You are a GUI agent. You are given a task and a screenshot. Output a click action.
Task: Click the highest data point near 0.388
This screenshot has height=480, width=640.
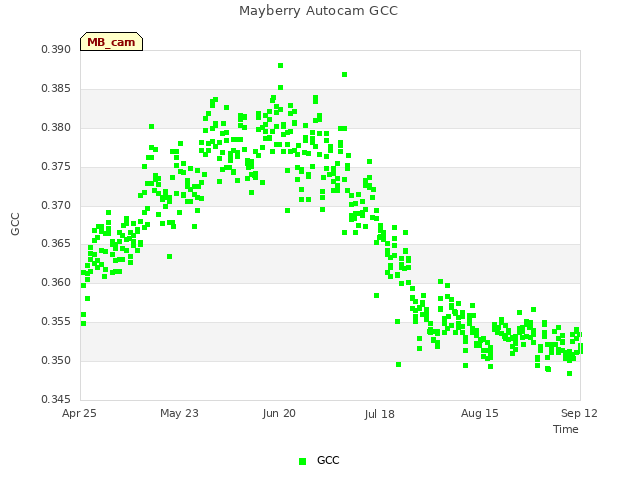pos(280,66)
